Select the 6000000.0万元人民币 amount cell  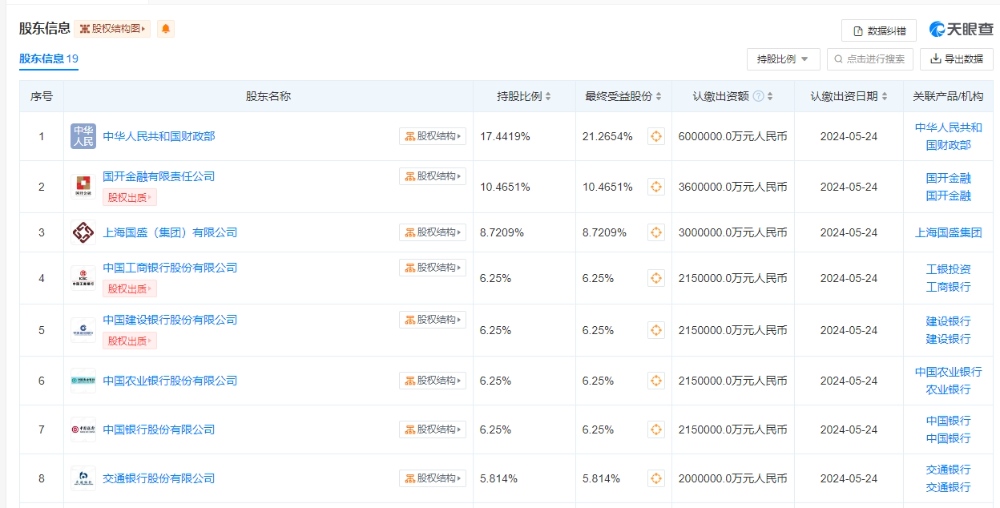coord(733,136)
